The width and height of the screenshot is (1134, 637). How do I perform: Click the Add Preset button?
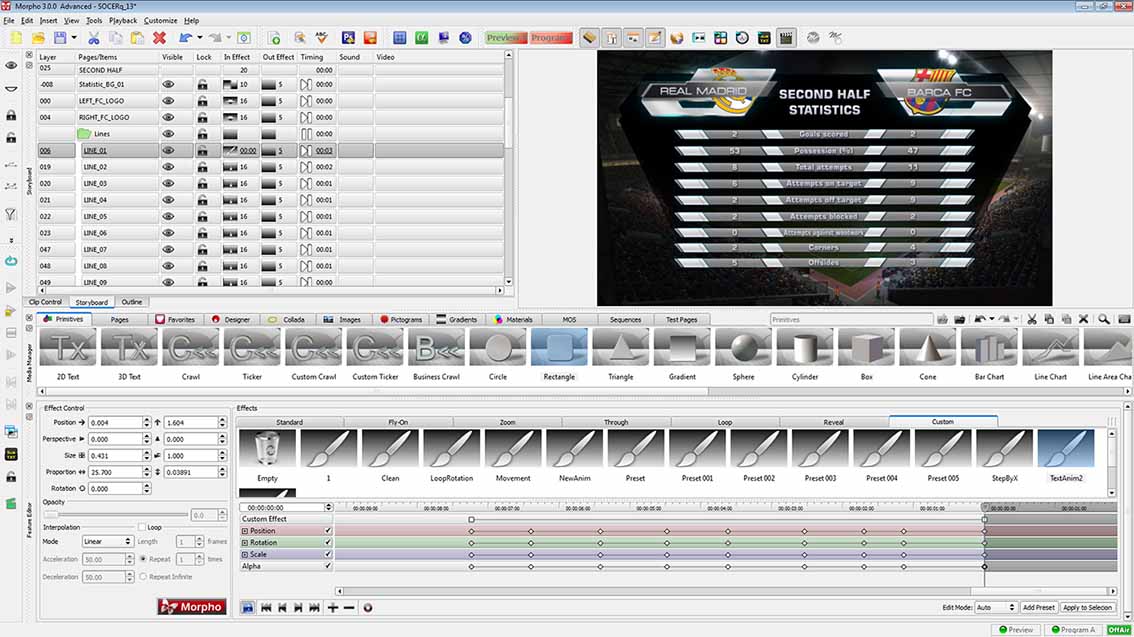pyautogui.click(x=1038, y=607)
